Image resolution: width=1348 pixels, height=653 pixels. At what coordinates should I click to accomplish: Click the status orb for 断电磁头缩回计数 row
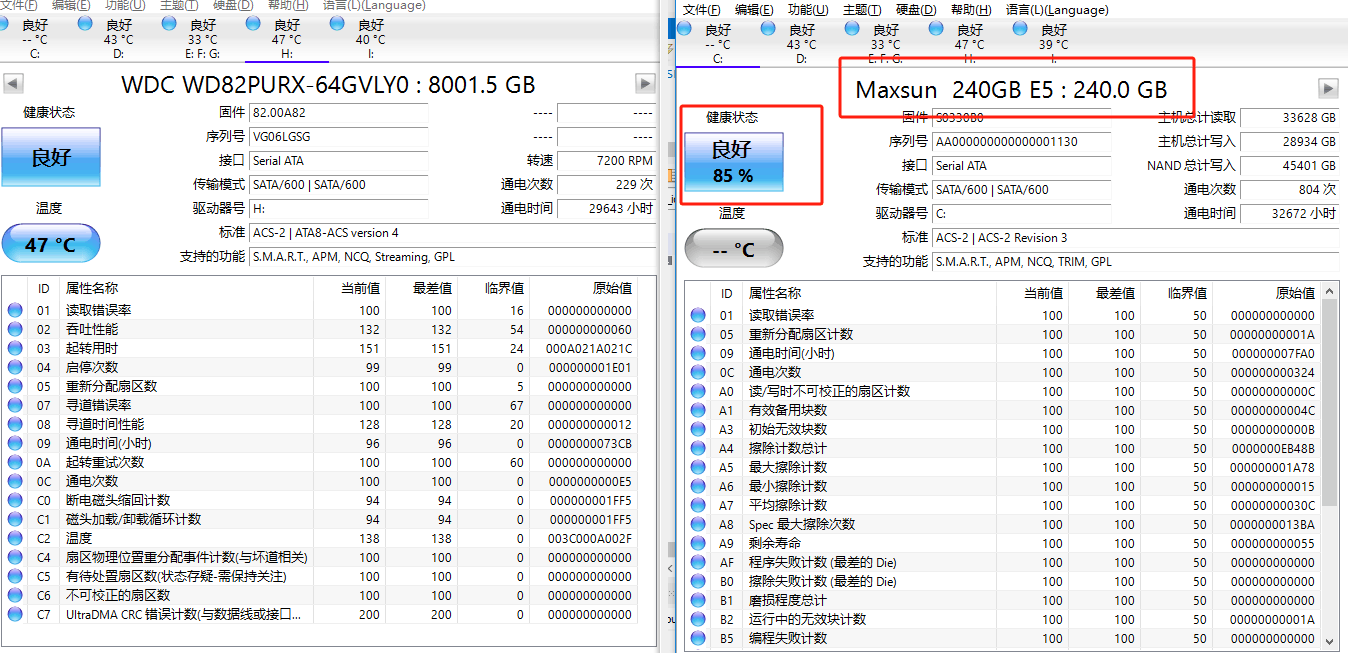coord(15,500)
